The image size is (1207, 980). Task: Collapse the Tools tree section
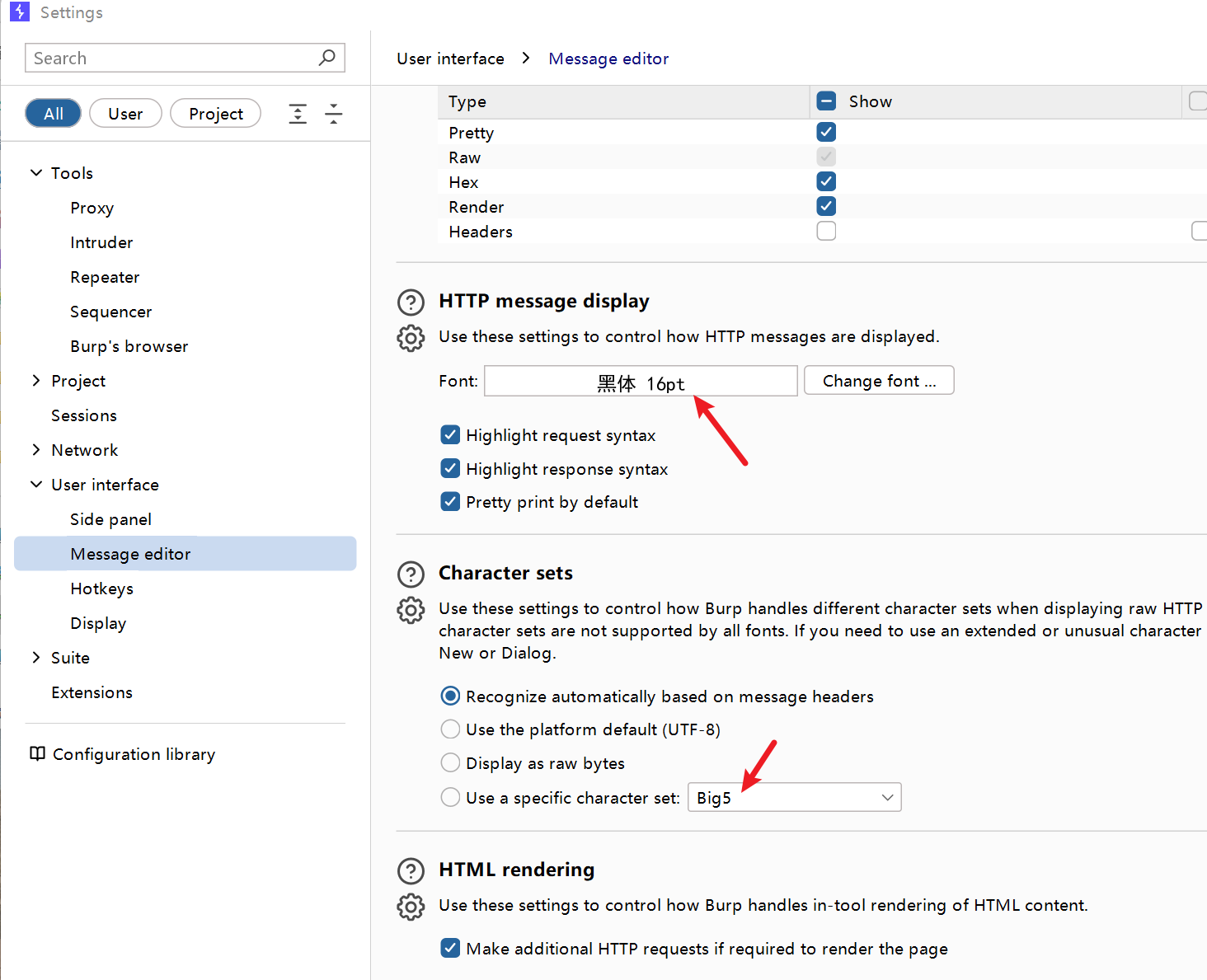(x=36, y=172)
